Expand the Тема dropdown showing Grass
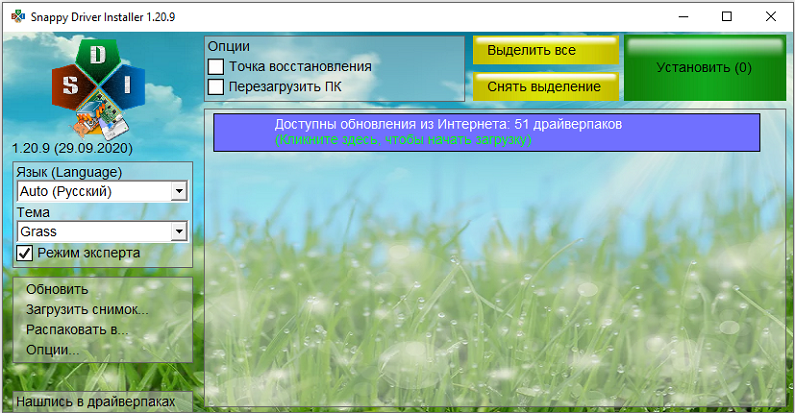Image resolution: width=795 pixels, height=413 pixels. click(179, 232)
